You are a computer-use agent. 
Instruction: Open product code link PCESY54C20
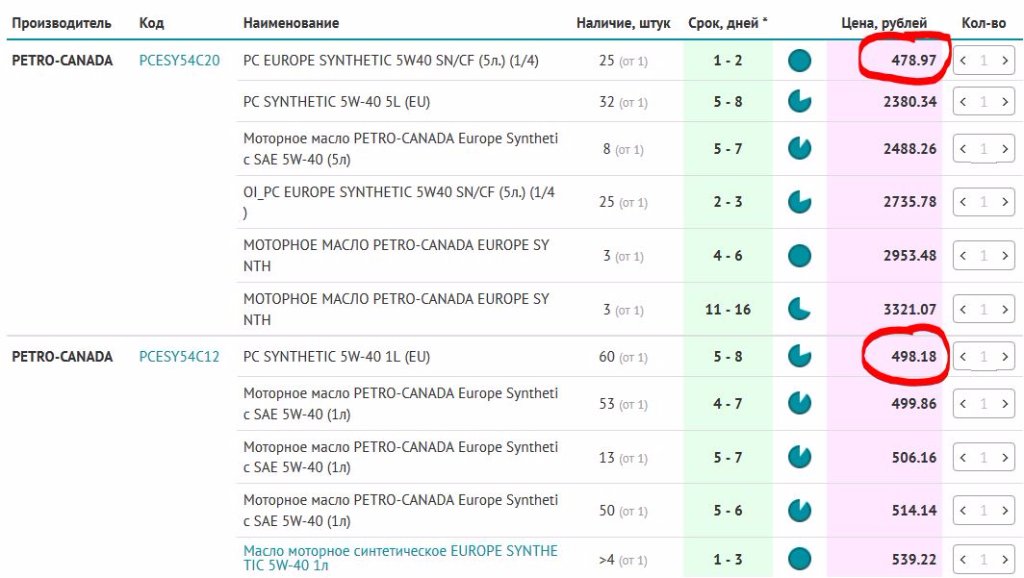point(180,61)
